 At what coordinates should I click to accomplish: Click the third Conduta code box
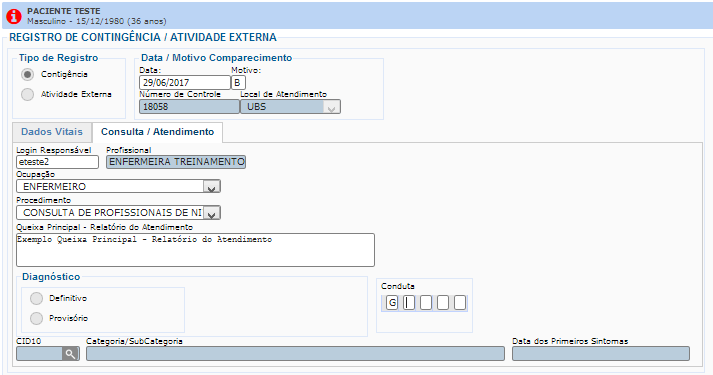point(426,303)
